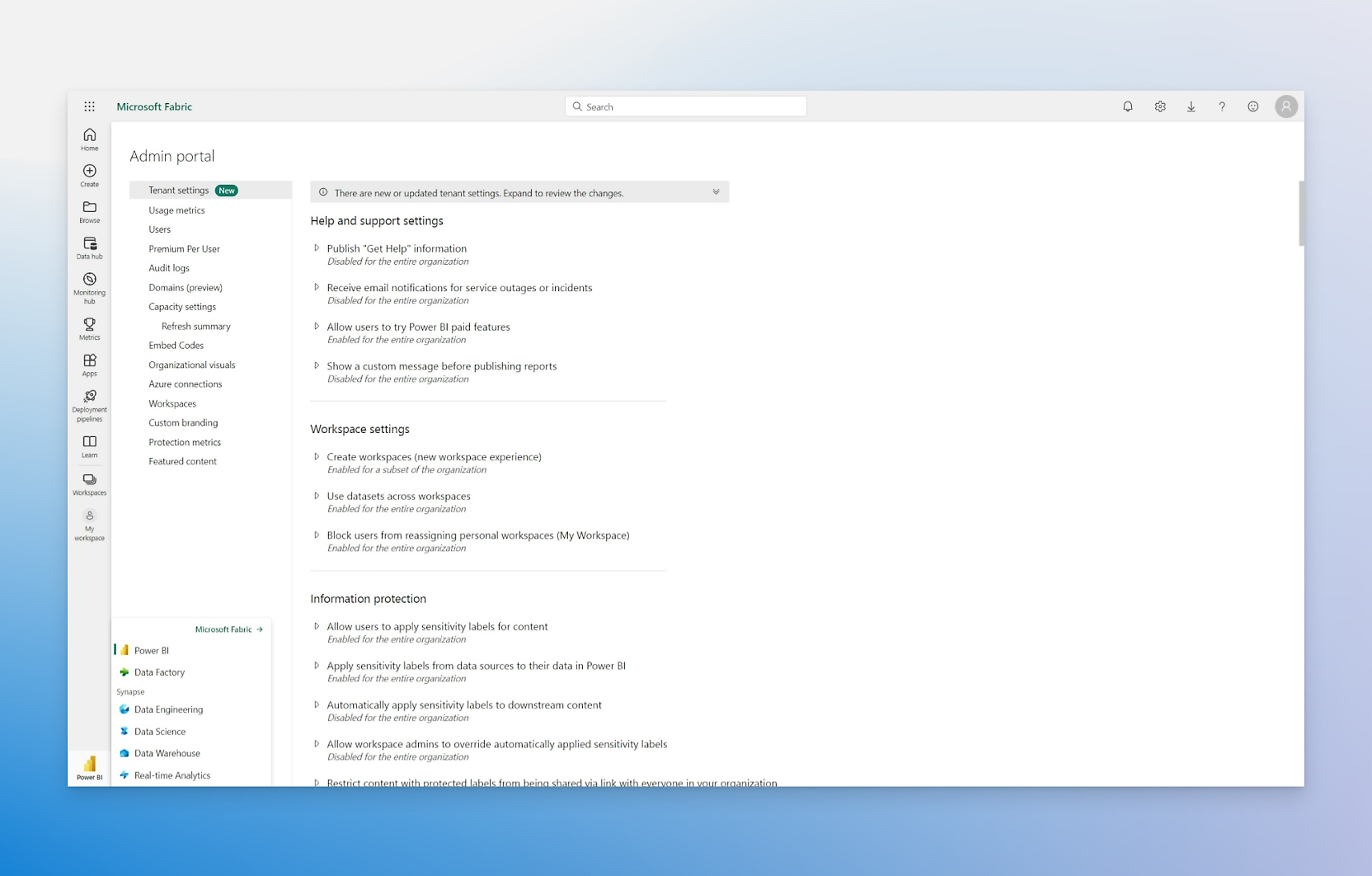Viewport: 1372px width, 876px height.
Task: Open the help question mark icon
Action: click(x=1222, y=106)
